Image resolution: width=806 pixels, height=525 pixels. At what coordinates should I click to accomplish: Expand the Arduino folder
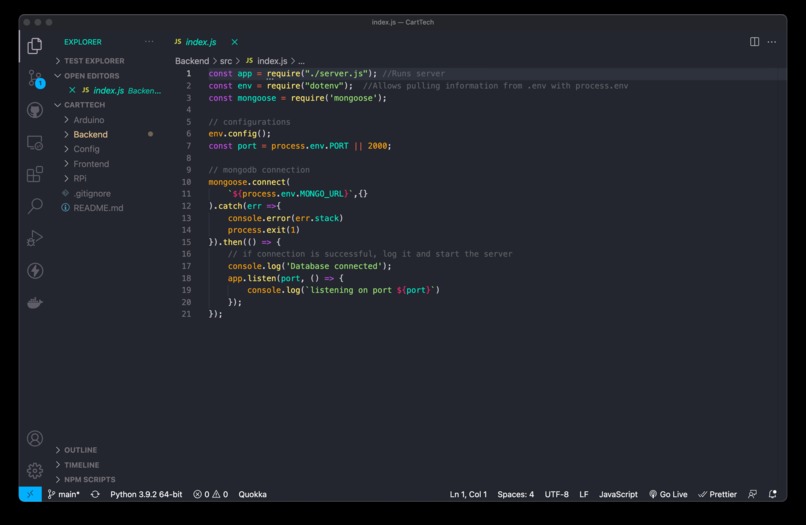(88, 120)
